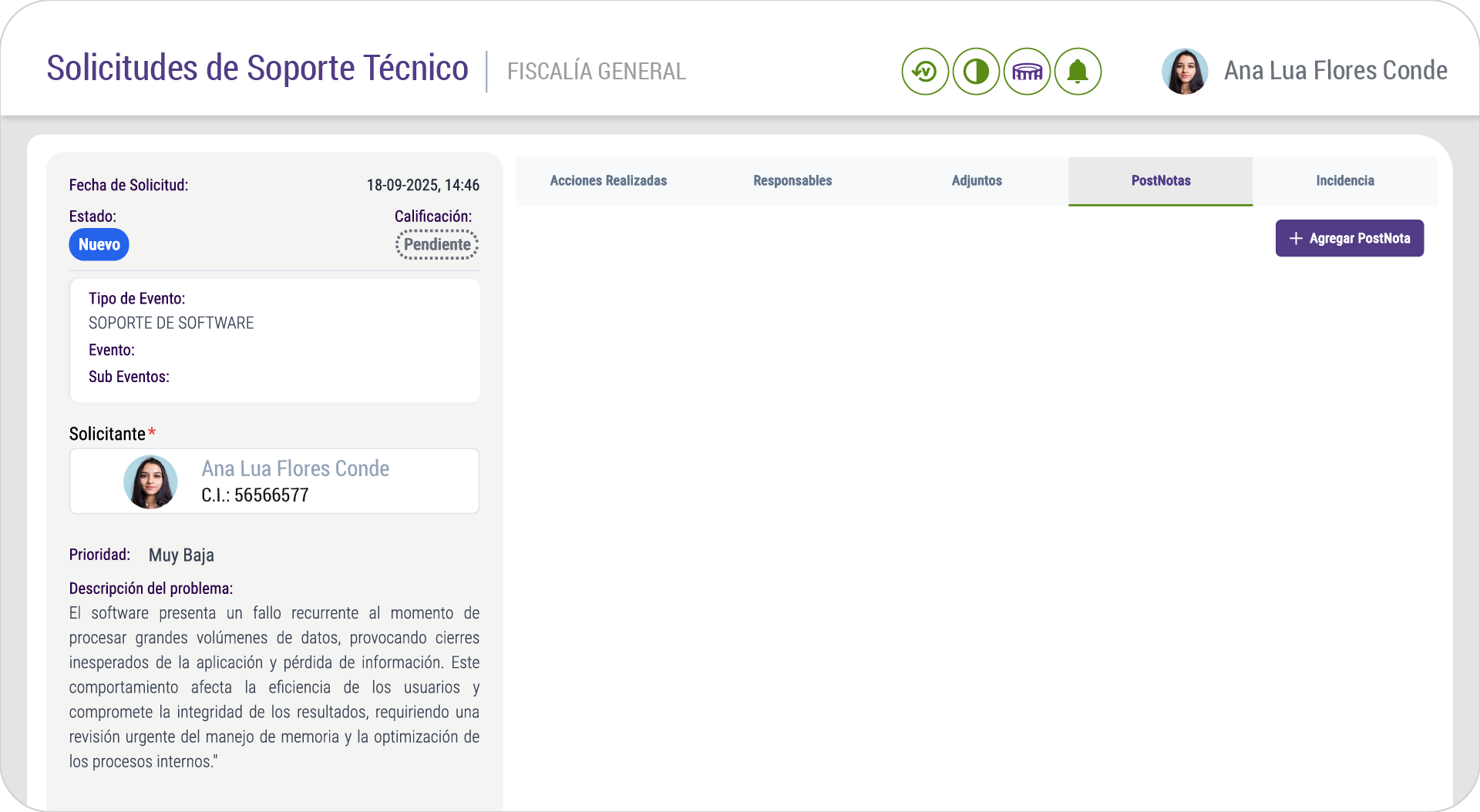Click the solicitante's photo thumbnail

150,481
